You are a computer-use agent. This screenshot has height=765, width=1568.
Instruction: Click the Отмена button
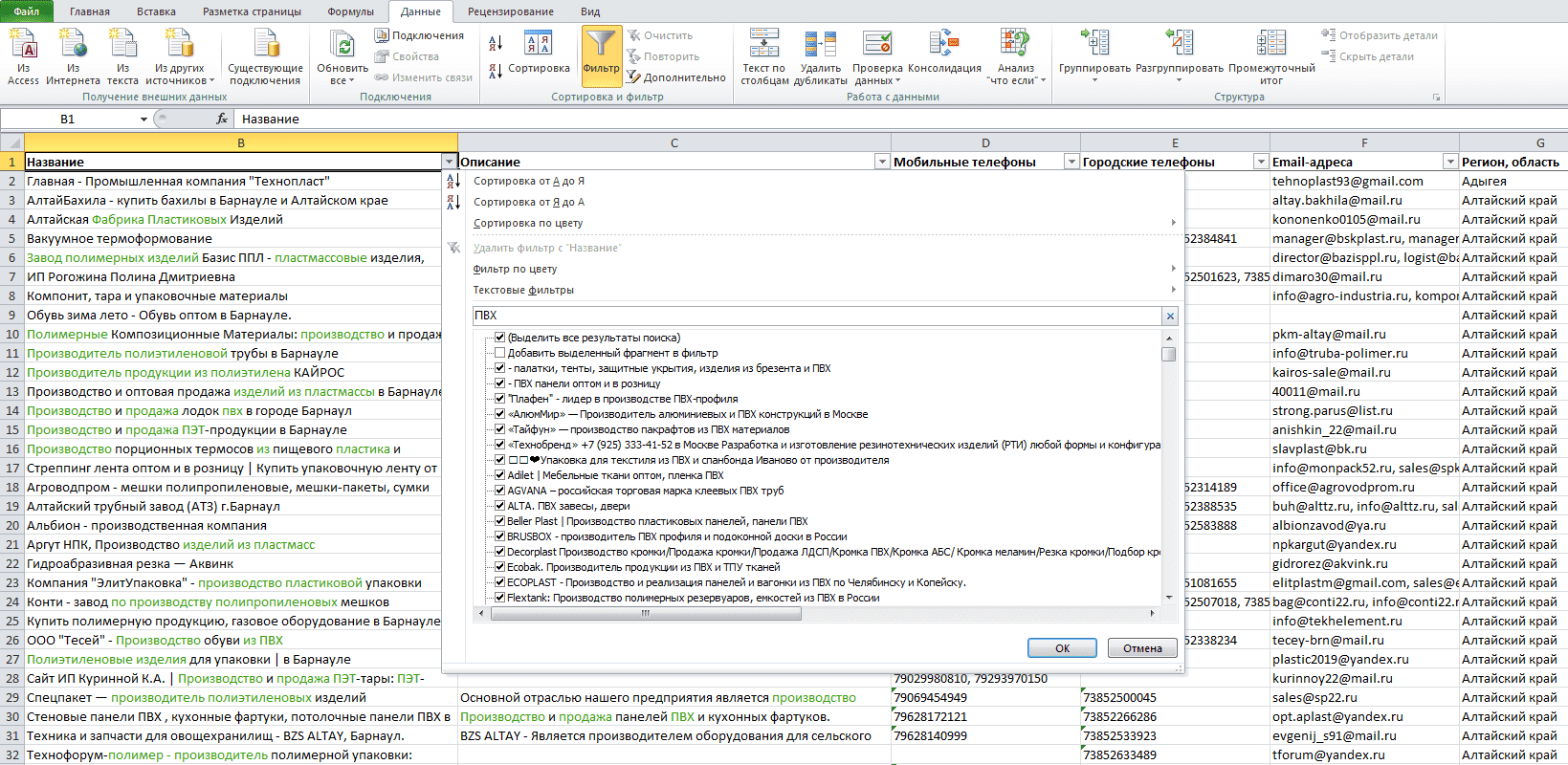1142,648
